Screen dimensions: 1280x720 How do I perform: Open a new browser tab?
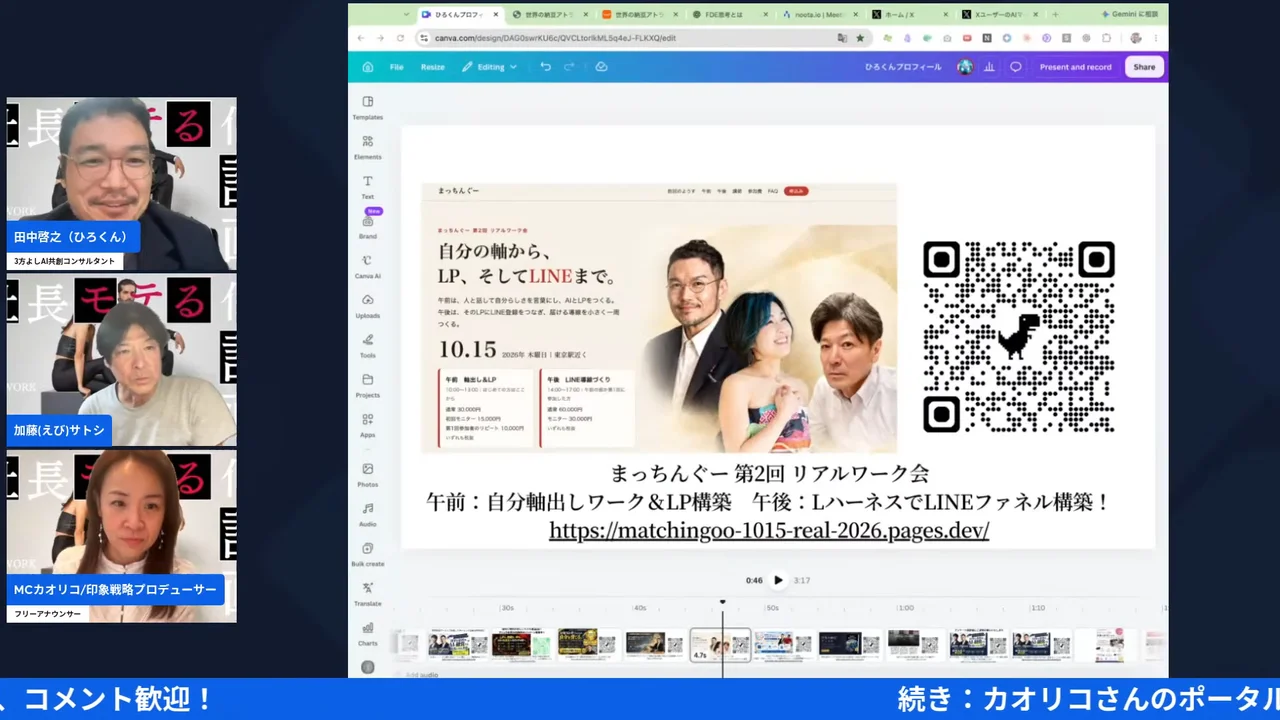[1055, 15]
